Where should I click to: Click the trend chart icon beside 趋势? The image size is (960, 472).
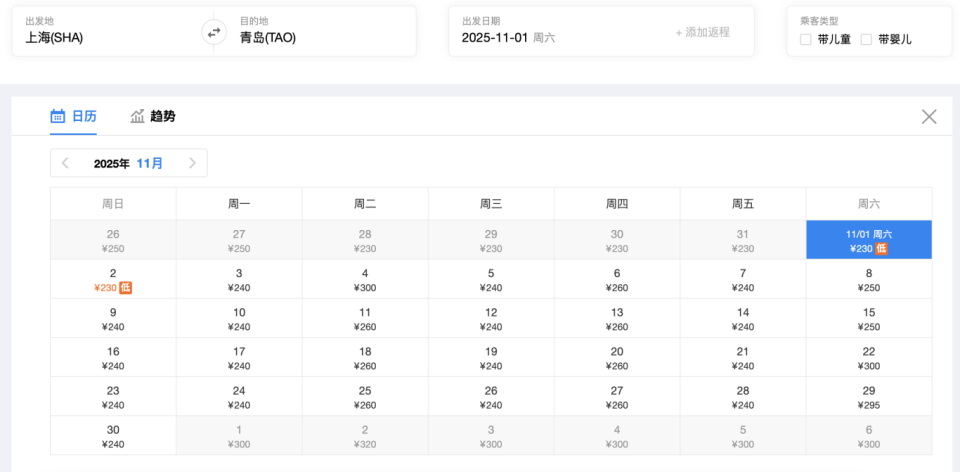coord(137,116)
